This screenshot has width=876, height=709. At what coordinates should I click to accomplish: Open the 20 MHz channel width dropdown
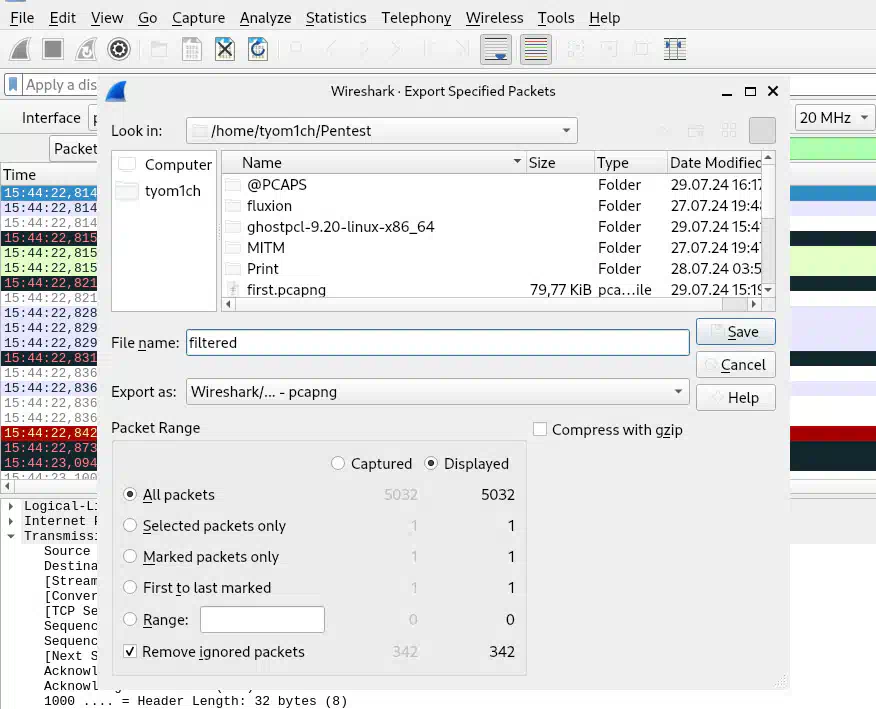coord(834,118)
